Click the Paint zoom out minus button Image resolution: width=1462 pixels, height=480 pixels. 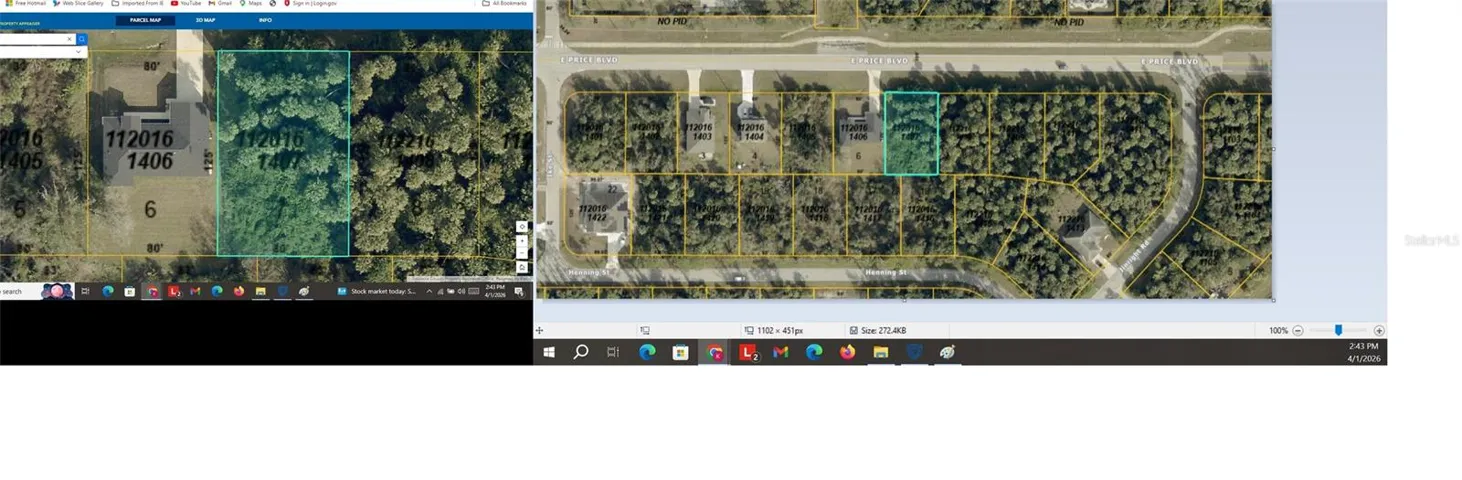coord(1298,330)
